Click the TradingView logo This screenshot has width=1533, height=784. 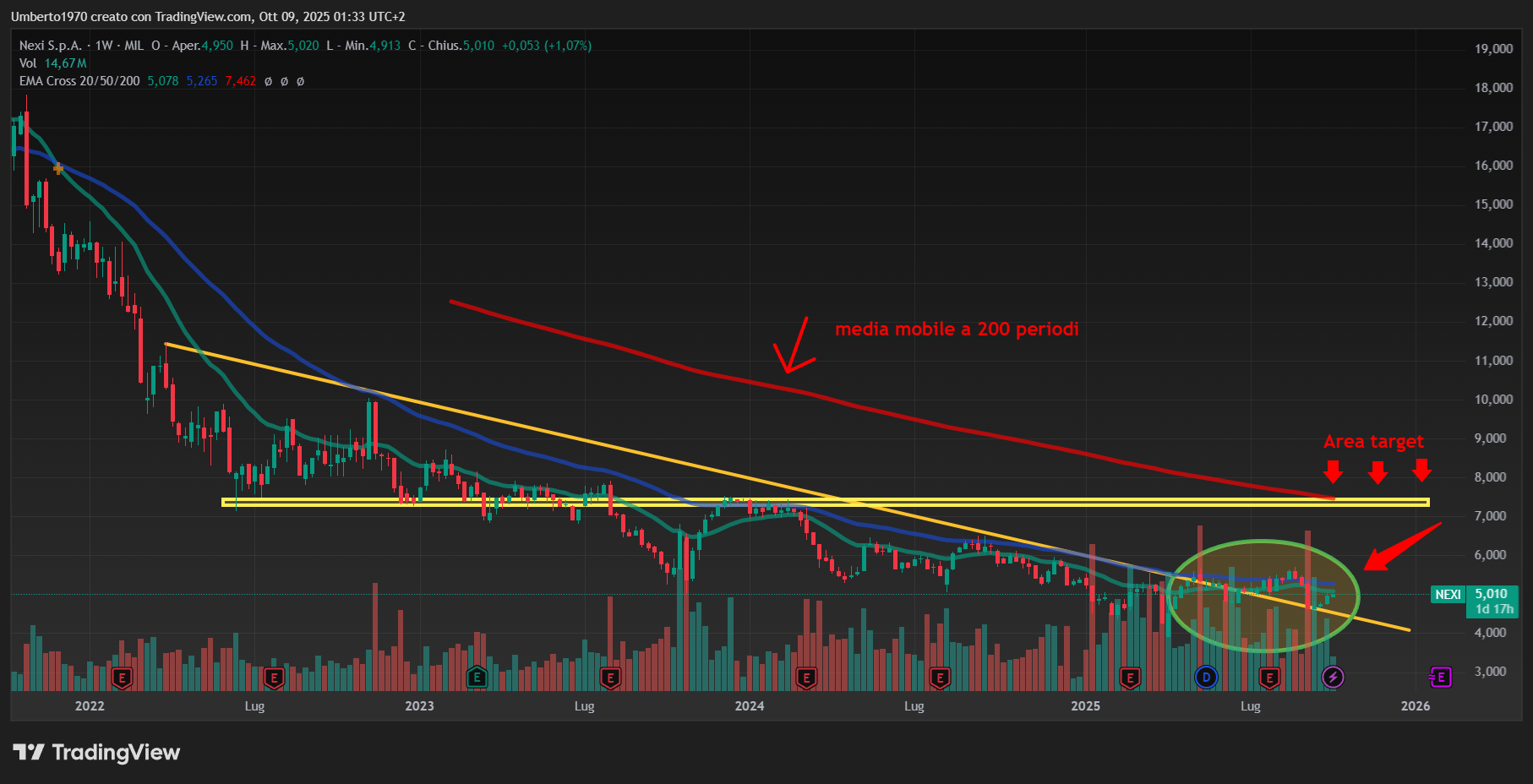[96, 752]
